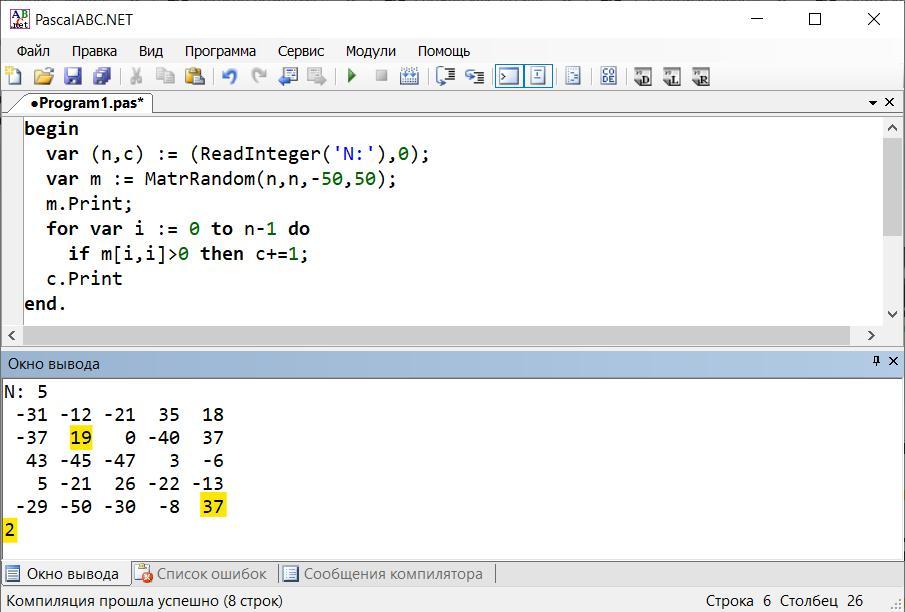Save the program with the floppy disk icon

72,76
